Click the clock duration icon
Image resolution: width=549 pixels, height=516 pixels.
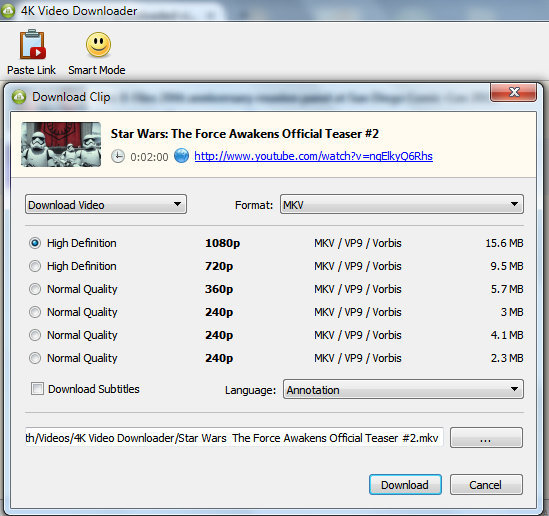tap(118, 156)
